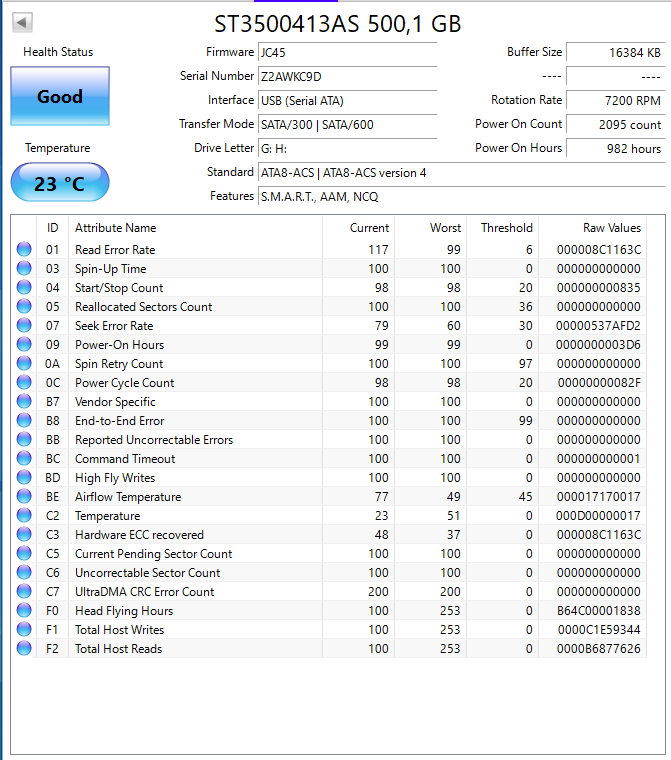Click status orb for Airflow Temperature row
671x760 pixels.
tap(24, 497)
